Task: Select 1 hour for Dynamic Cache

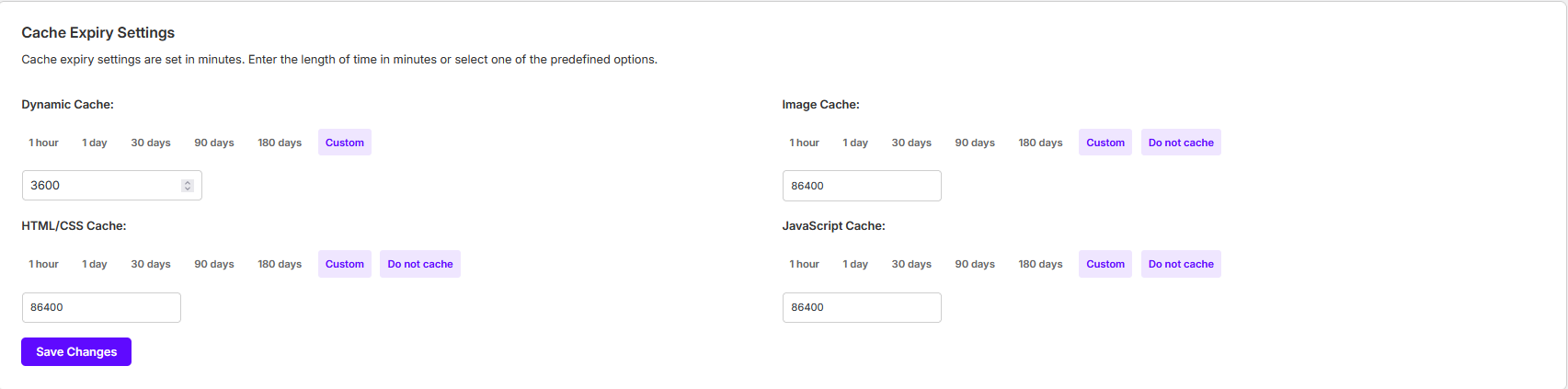Action: (43, 143)
